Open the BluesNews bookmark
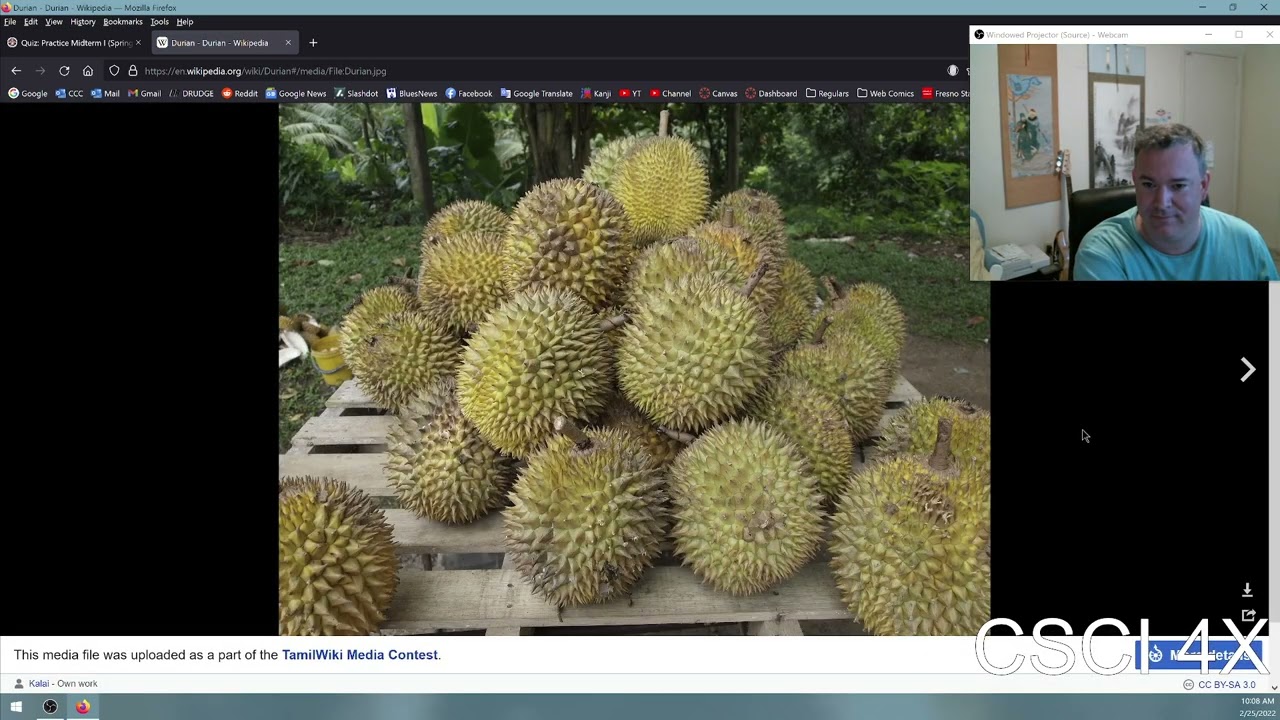 [412, 94]
